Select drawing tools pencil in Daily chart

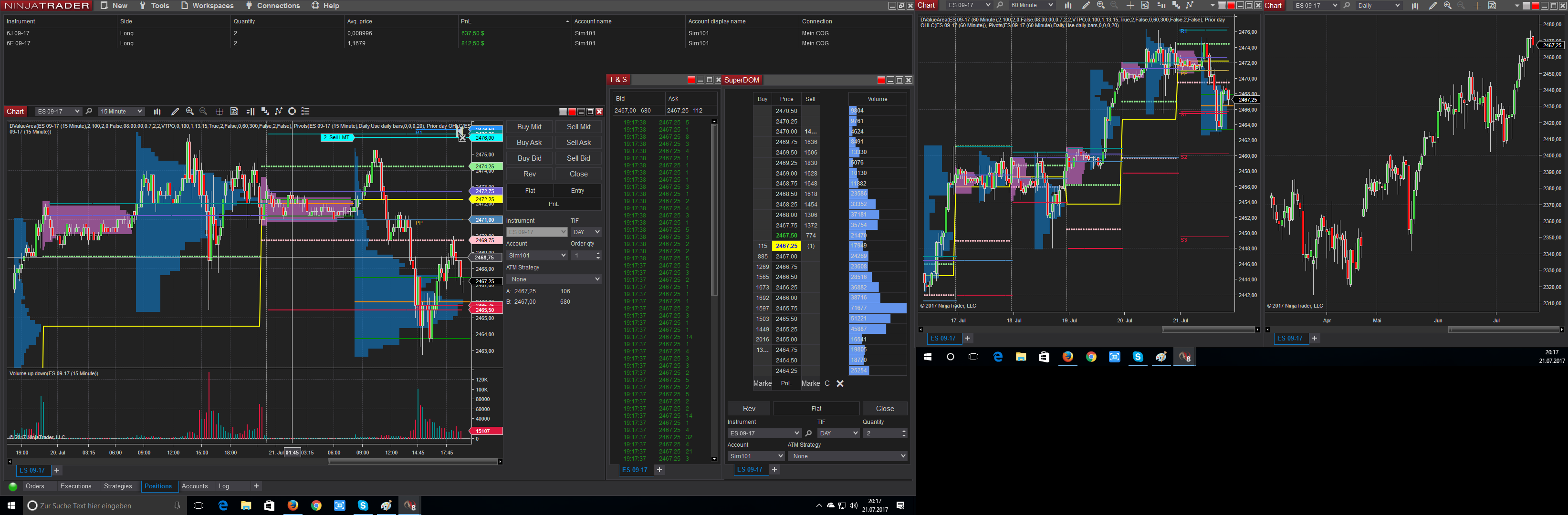pyautogui.click(x=1433, y=5)
